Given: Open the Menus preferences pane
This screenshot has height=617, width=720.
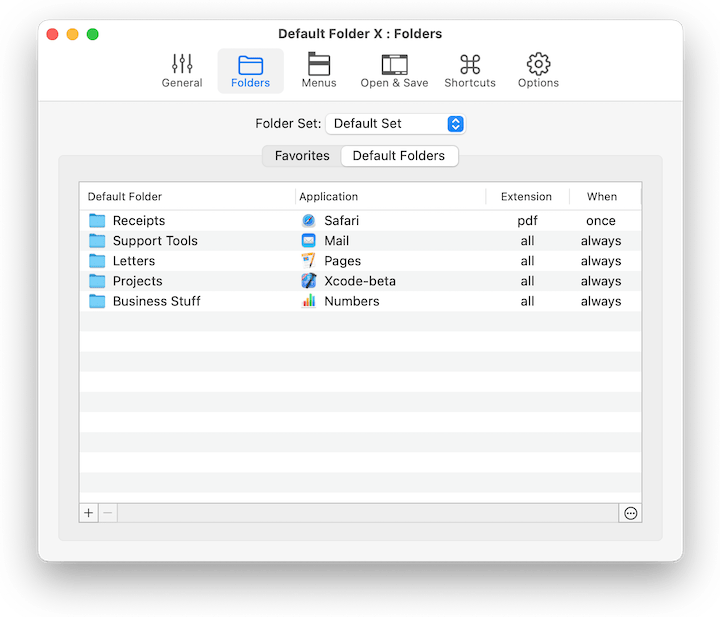Looking at the screenshot, I should point(319,71).
